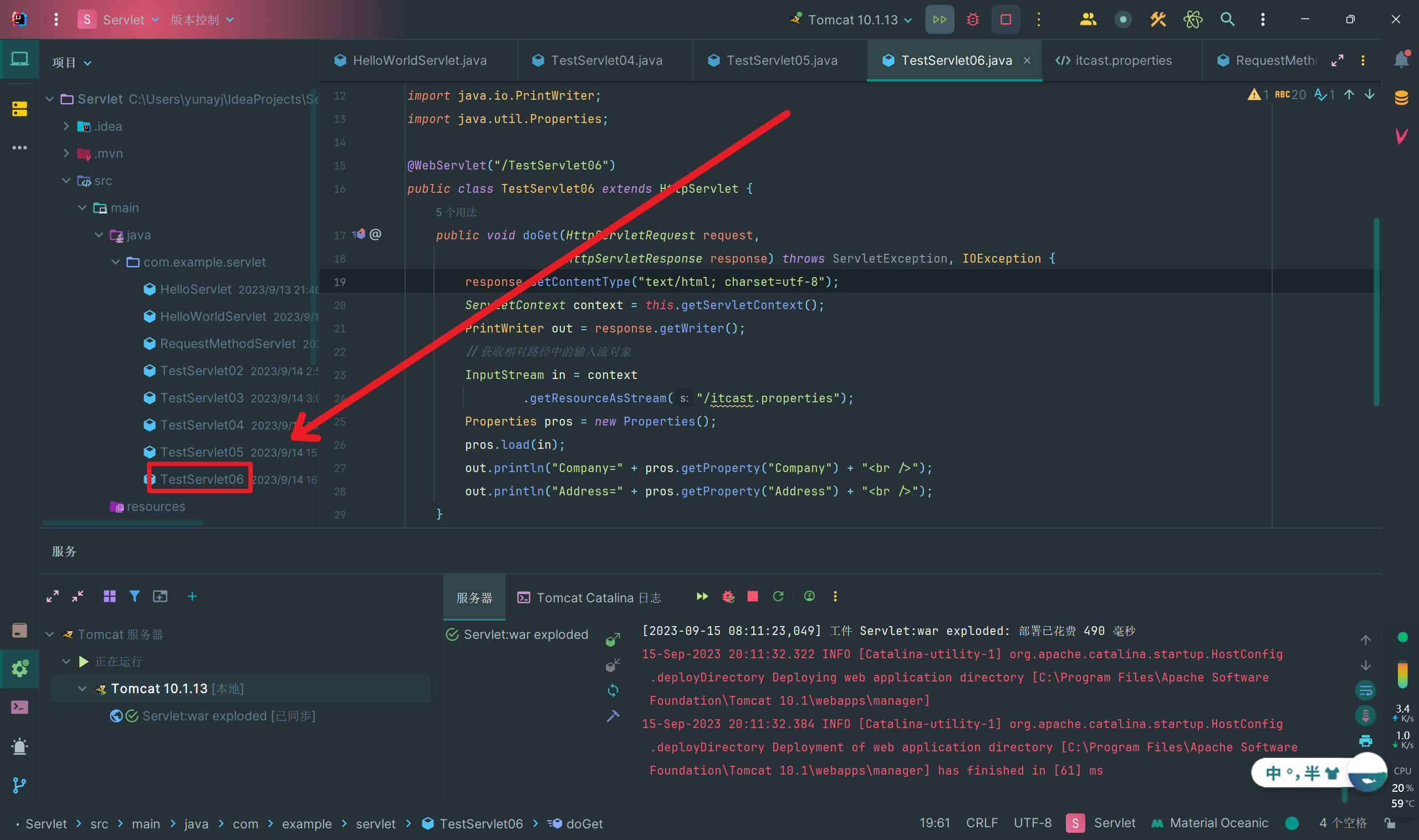Viewport: 1419px width, 840px height.
Task: Click the Filter icon in Services panel
Action: (x=134, y=596)
